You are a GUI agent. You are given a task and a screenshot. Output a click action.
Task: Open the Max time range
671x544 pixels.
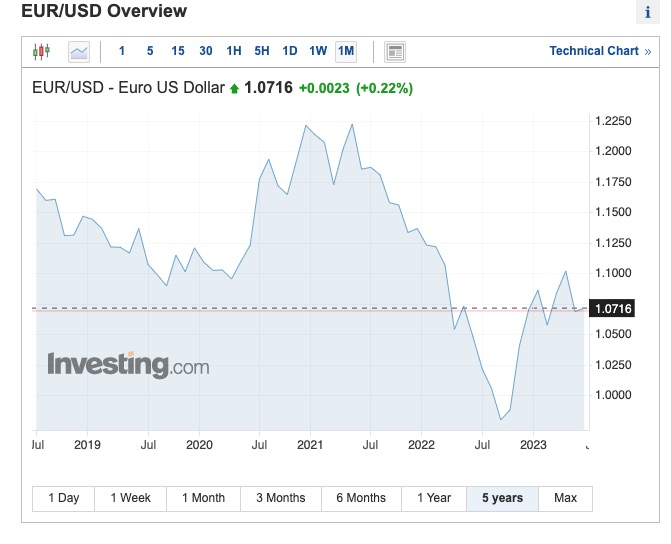pos(565,498)
